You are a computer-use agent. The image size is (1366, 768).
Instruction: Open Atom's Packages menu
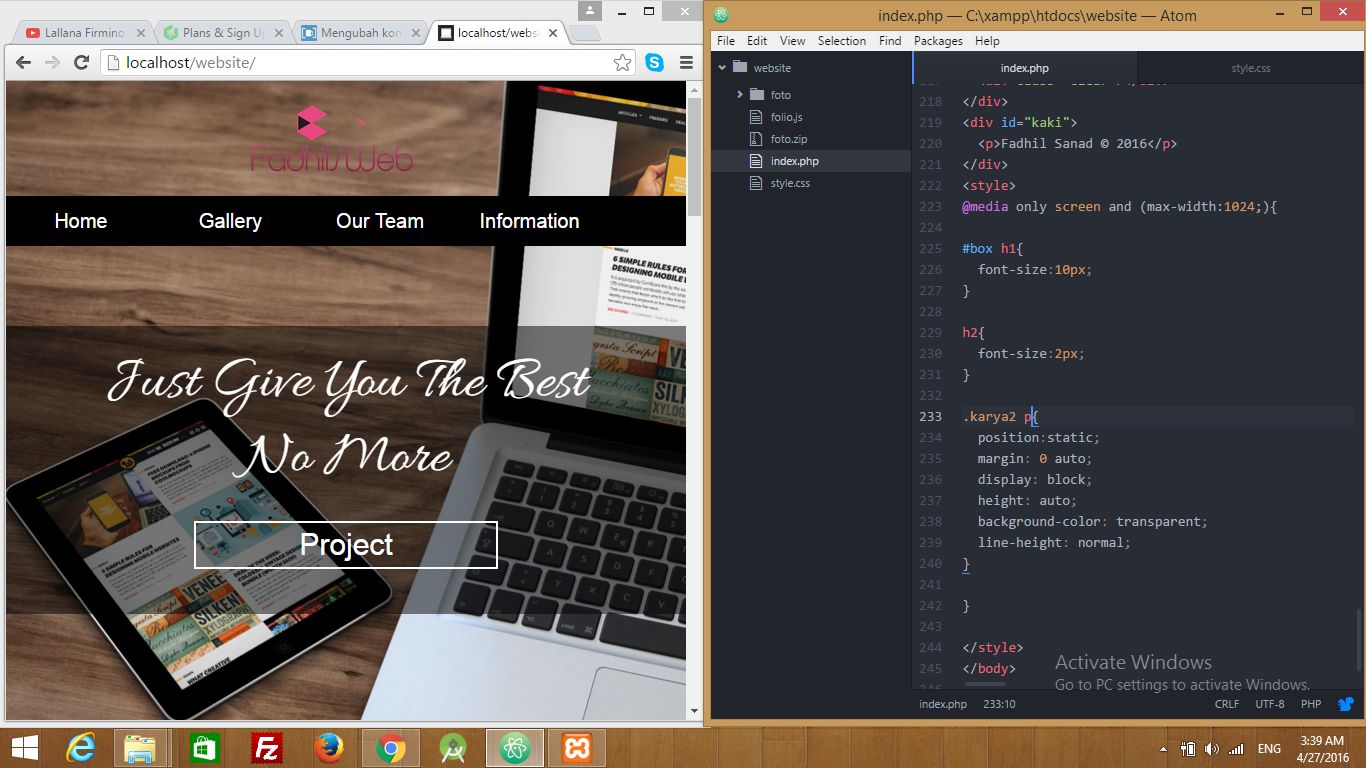point(938,41)
